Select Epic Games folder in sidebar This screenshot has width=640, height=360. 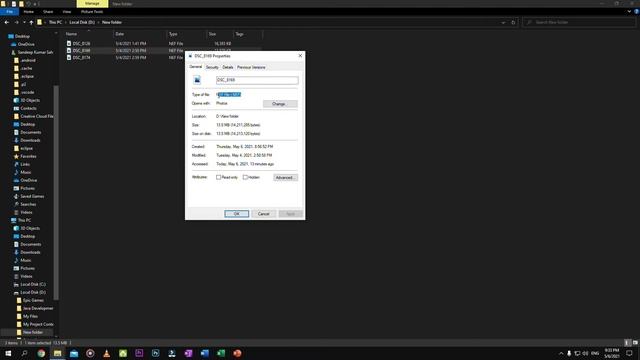point(33,300)
